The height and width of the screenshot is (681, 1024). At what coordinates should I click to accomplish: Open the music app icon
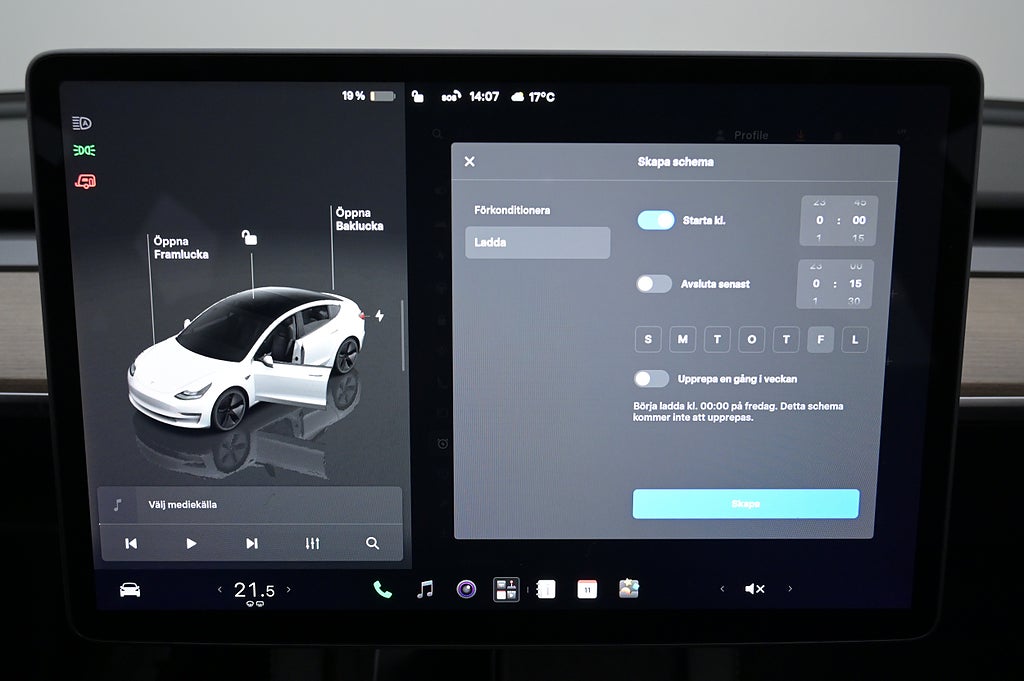point(425,589)
